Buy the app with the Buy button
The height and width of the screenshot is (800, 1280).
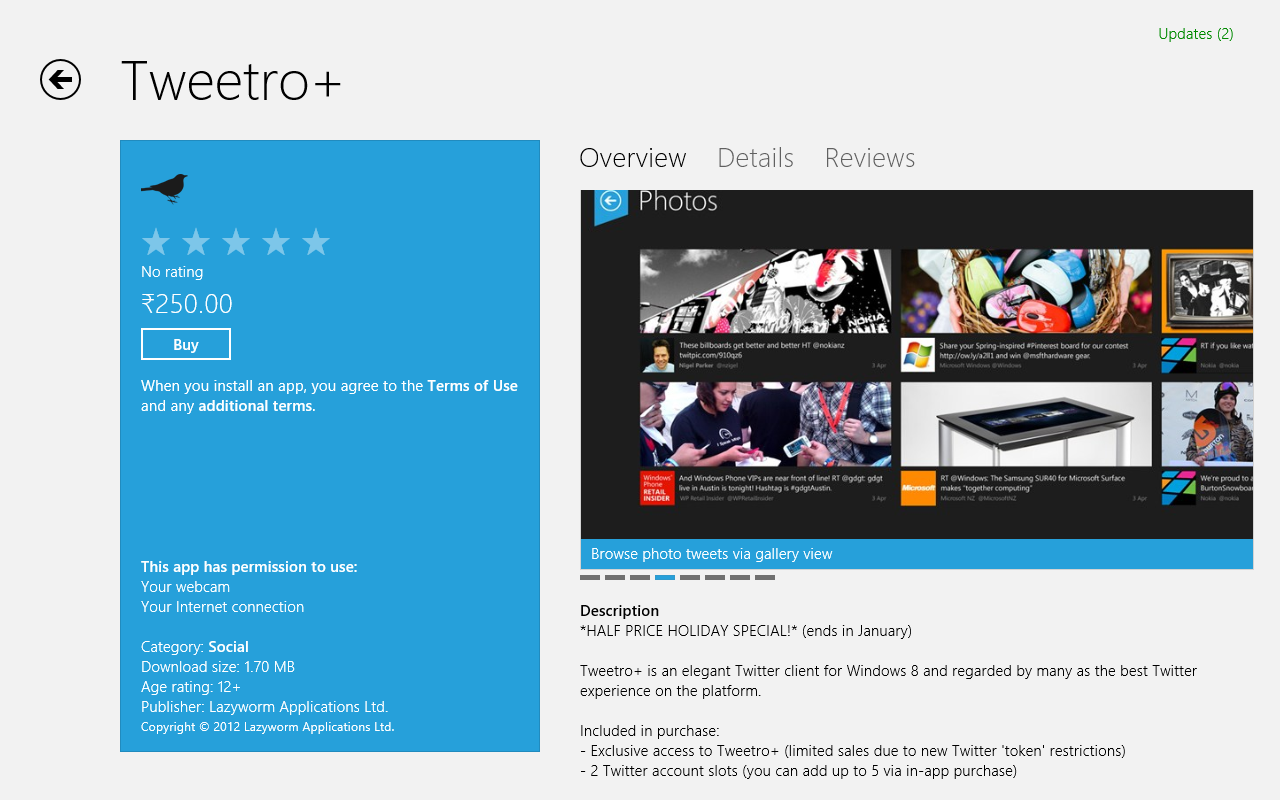point(186,344)
